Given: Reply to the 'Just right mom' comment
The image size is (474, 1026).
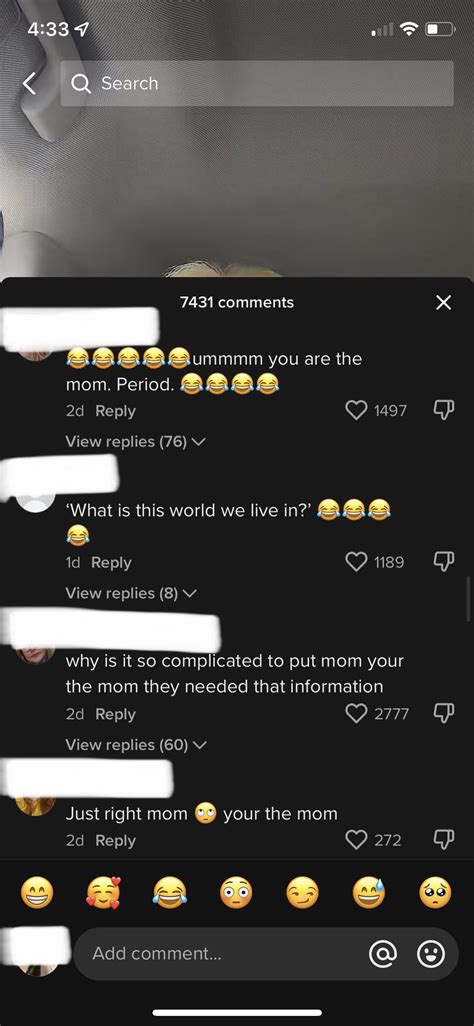Looking at the screenshot, I should tap(115, 840).
